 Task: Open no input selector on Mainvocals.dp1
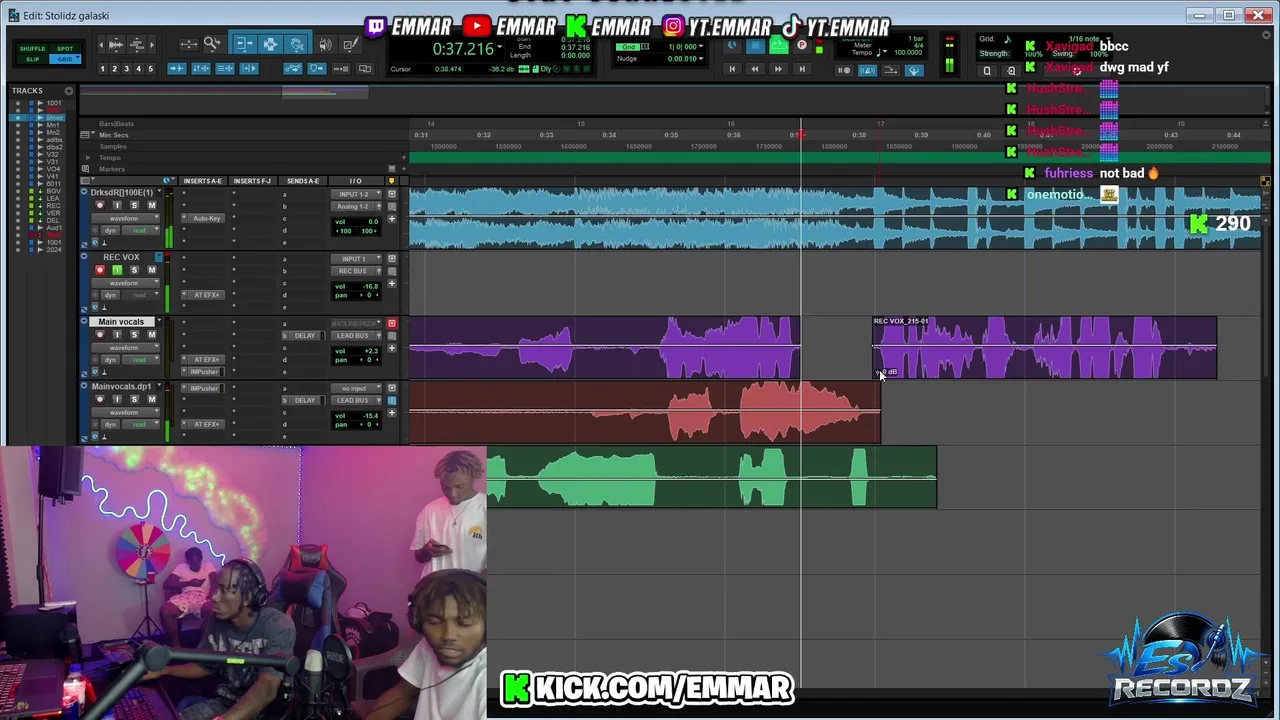pyautogui.click(x=356, y=388)
